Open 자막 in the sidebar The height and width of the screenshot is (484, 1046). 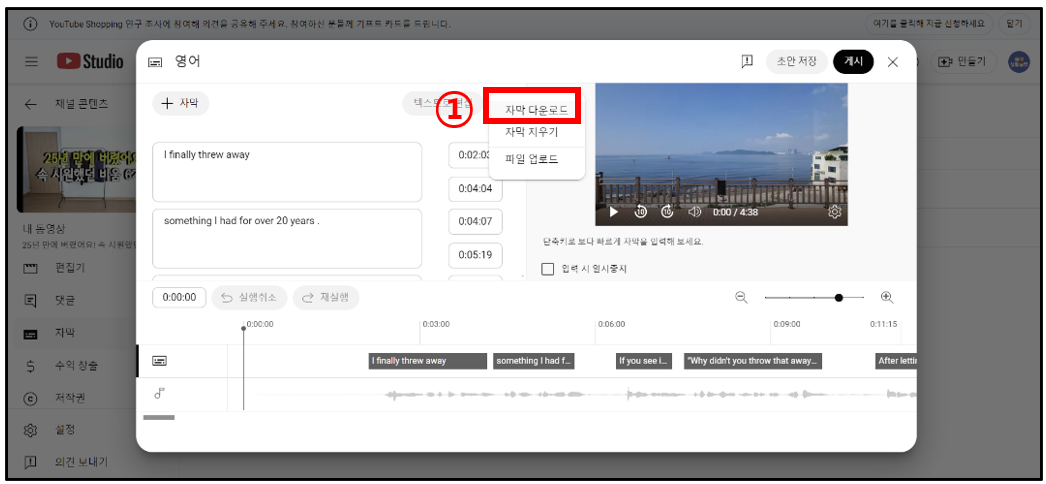click(x=65, y=333)
